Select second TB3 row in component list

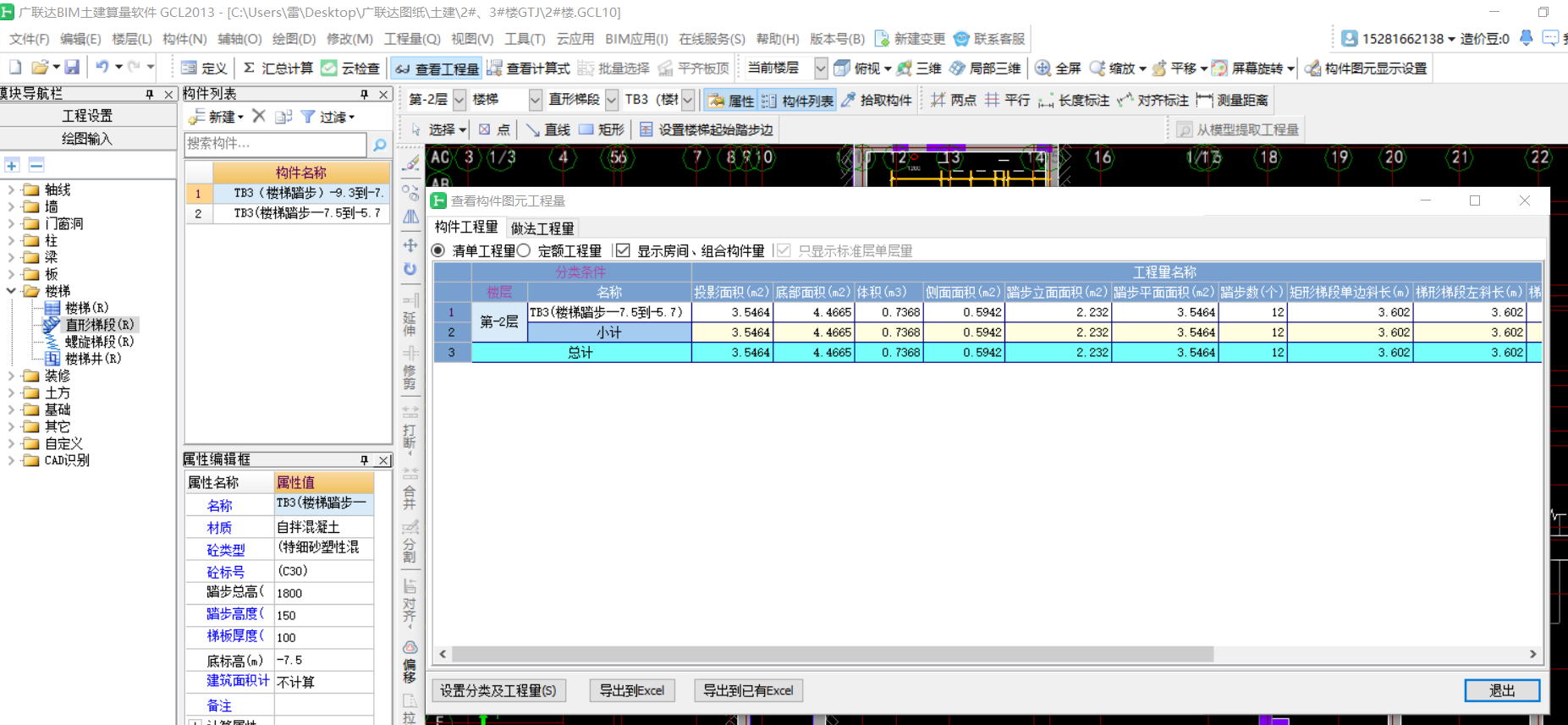(288, 213)
